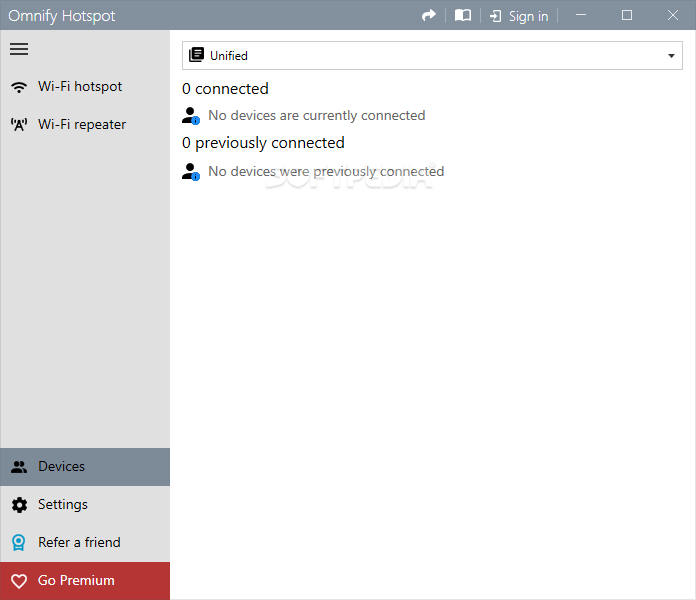Click "No devices were previously connected" text

click(326, 171)
